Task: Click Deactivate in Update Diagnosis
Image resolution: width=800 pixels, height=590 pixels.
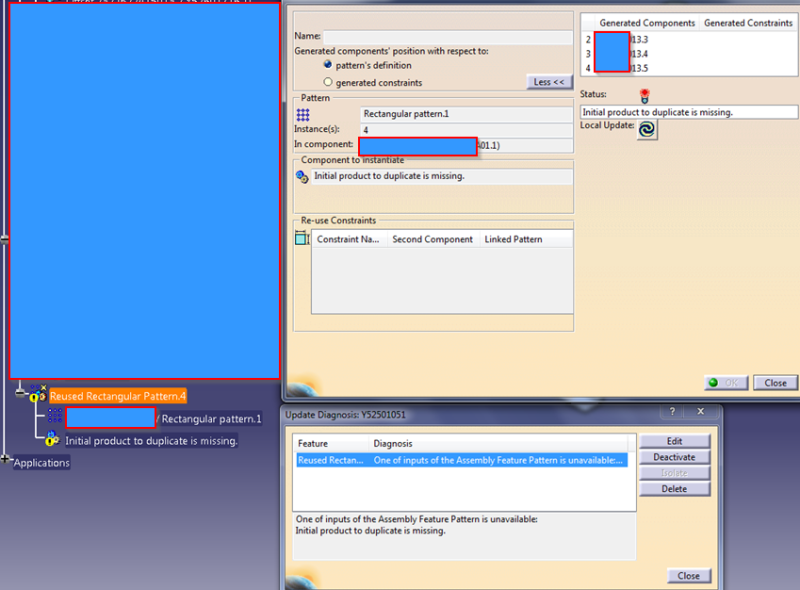Action: point(674,457)
